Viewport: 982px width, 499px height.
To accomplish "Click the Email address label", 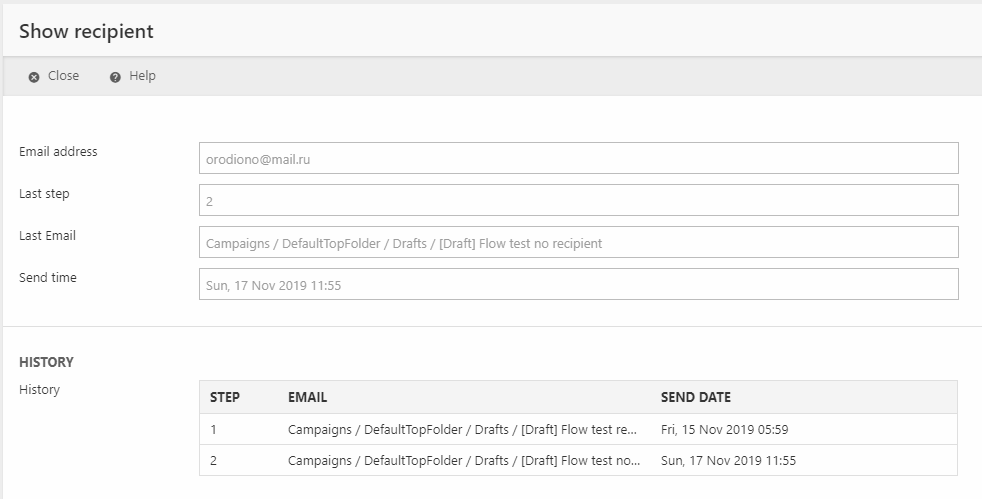I will (58, 152).
